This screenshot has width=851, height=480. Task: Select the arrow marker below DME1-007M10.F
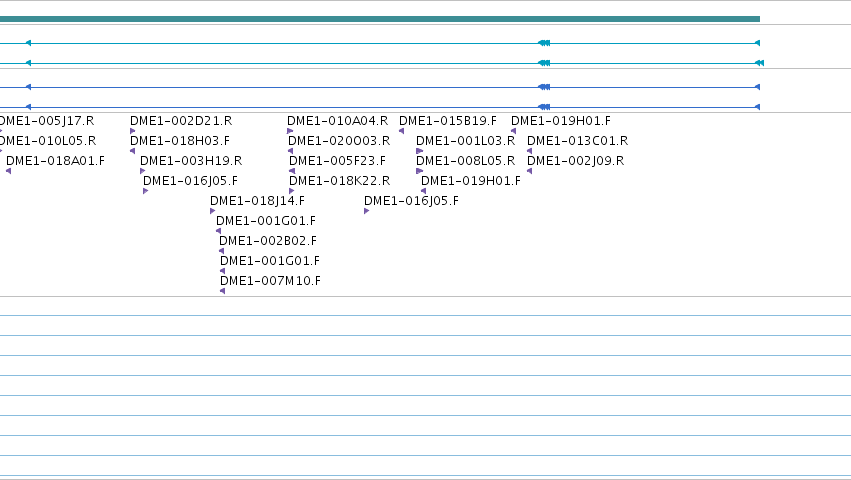pyautogui.click(x=223, y=291)
